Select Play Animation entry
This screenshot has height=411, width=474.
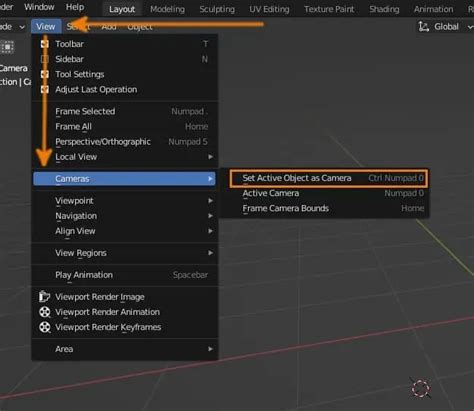click(125, 275)
